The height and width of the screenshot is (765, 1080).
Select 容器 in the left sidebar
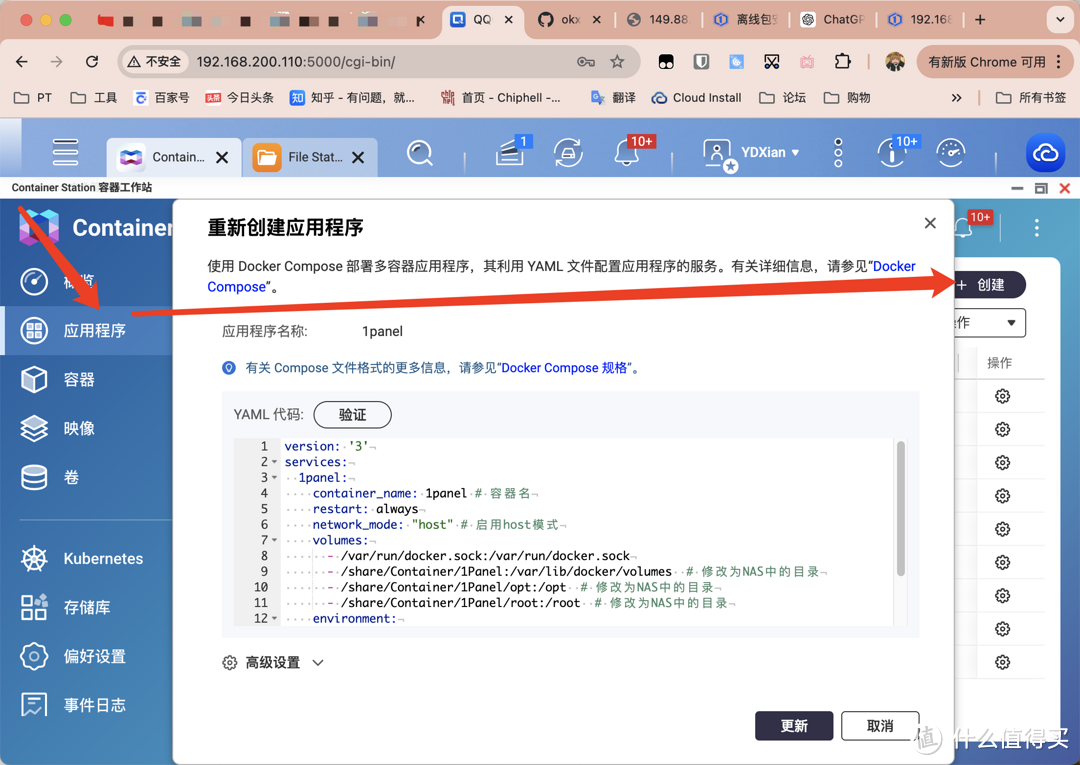coord(78,380)
